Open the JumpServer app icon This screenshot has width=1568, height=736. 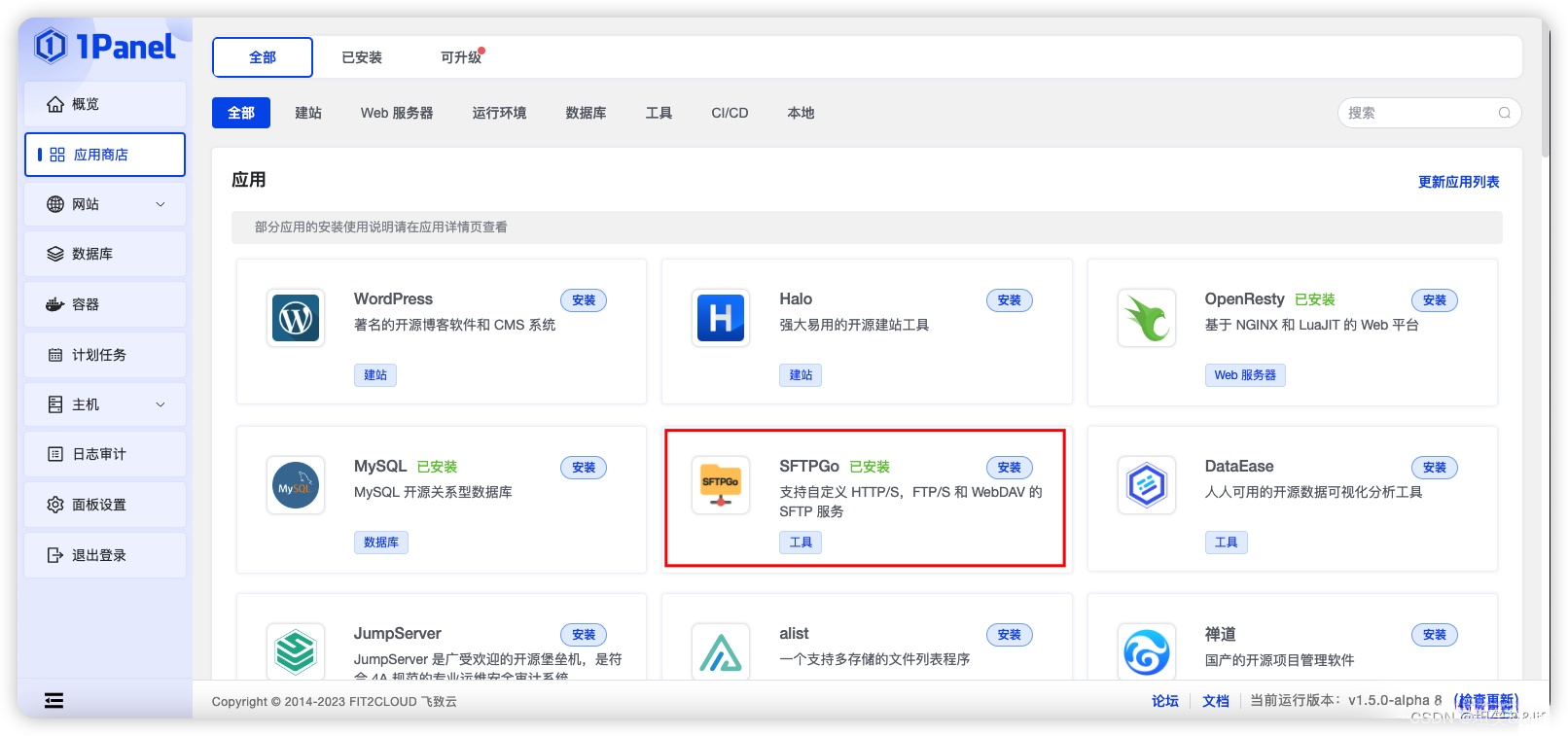coord(296,651)
